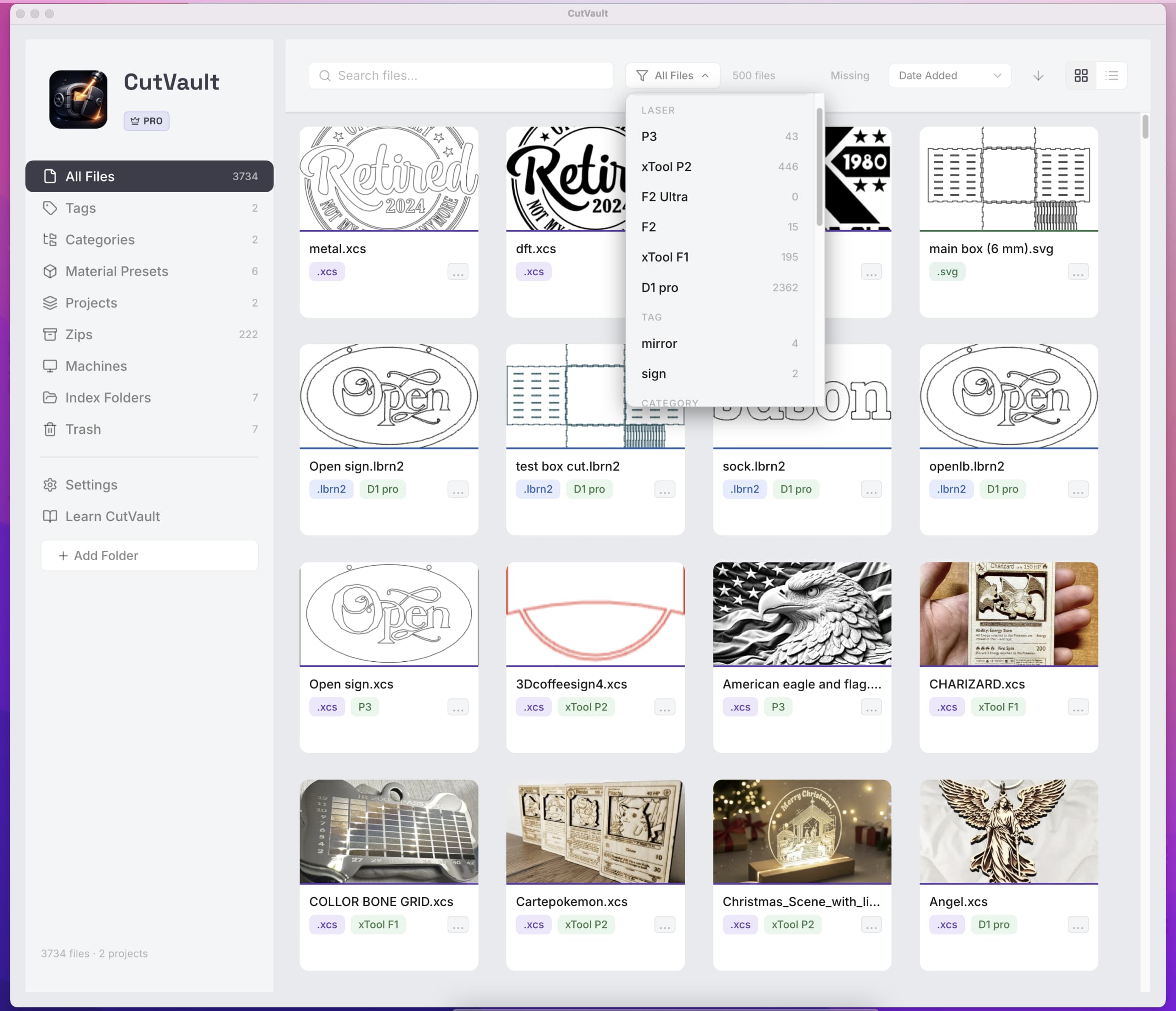Screen dimensions: 1176x1011
Task: Open the metal.xcs Retired thumbnail
Action: (389, 178)
